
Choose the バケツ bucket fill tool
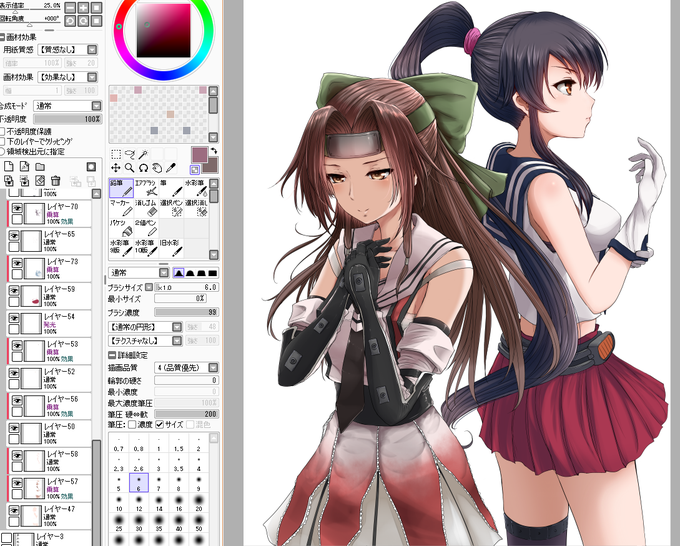point(121,228)
